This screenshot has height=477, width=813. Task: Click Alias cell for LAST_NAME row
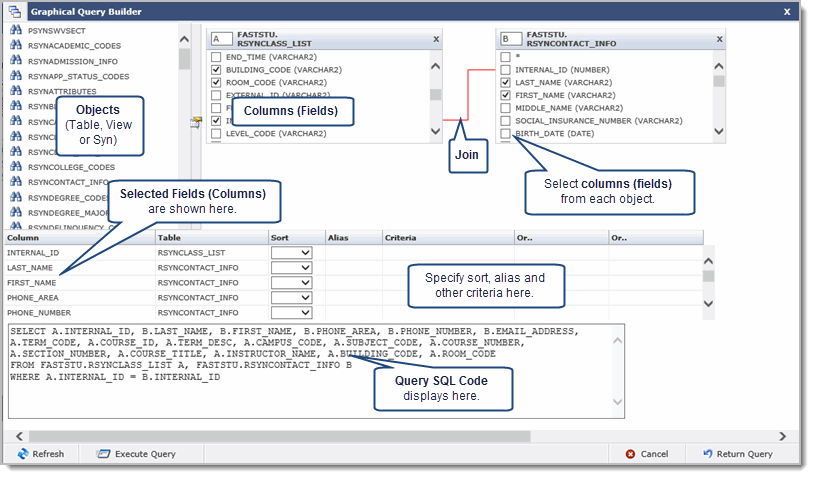pos(354,268)
